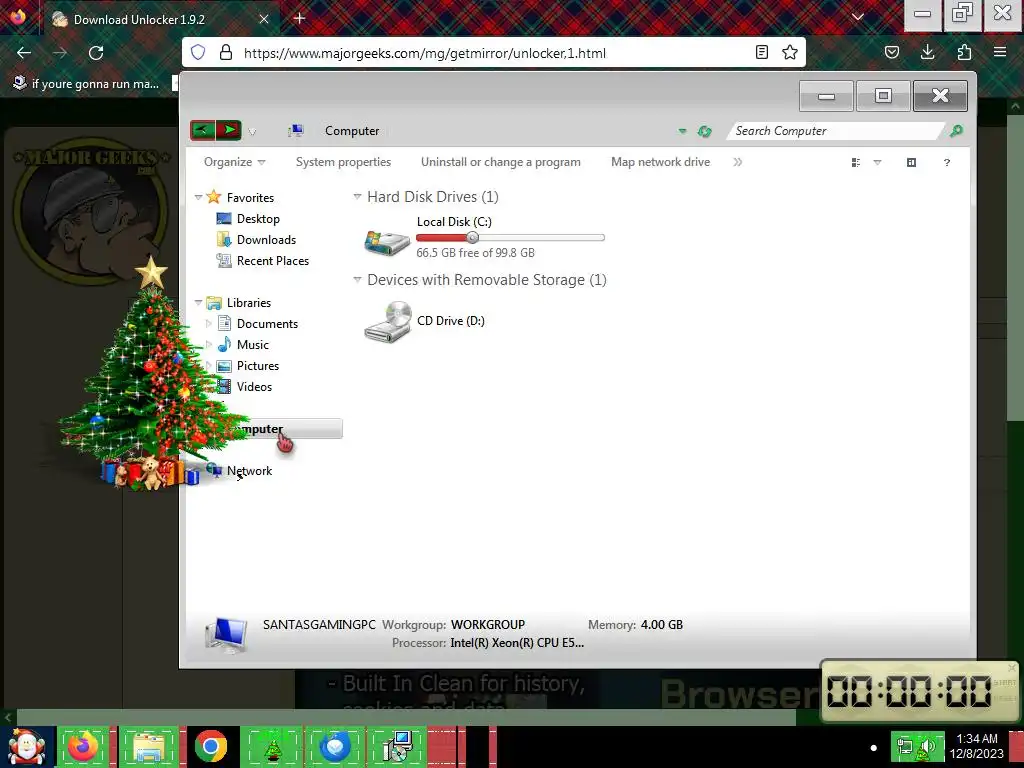This screenshot has width=1024, height=768.
Task: Select the CD Drive (D:) icon
Action: [x=388, y=321]
